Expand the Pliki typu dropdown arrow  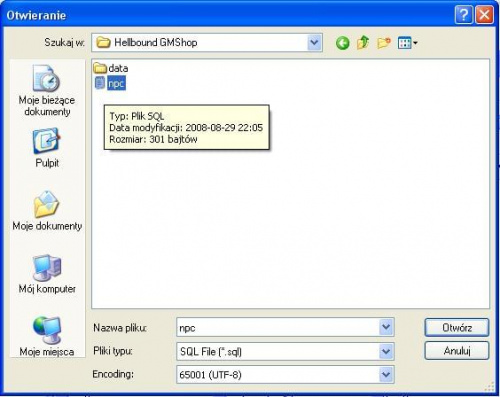[x=386, y=351]
